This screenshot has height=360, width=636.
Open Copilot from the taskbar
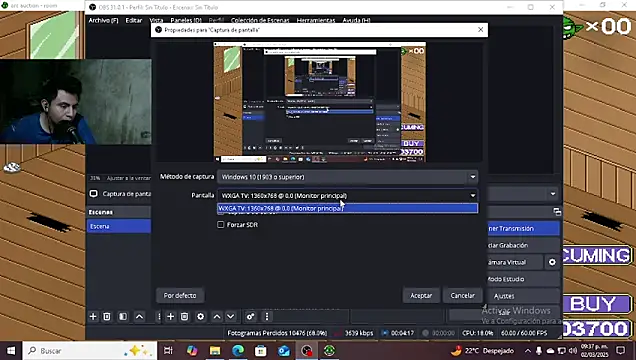point(192,350)
